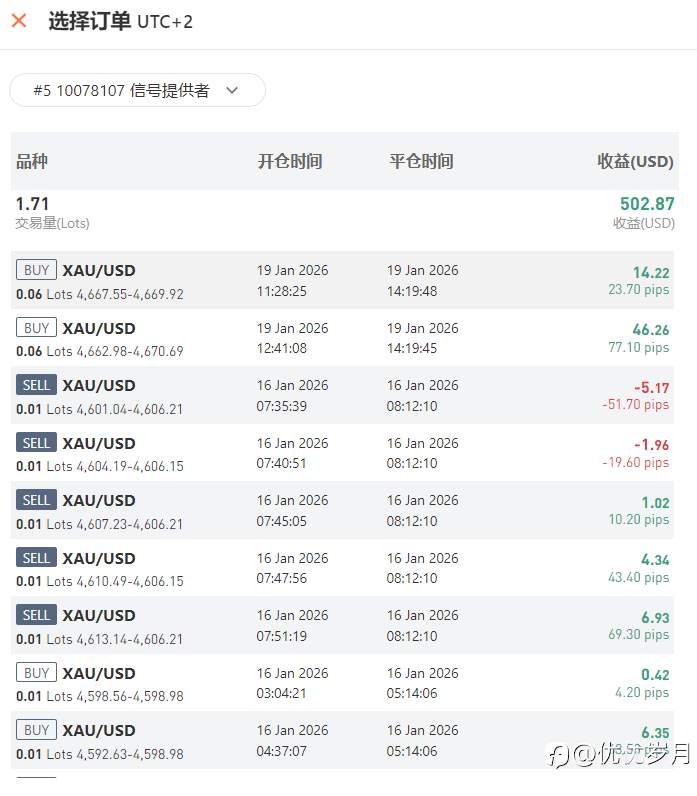The width and height of the screenshot is (697, 796).
Task: Close the order selection dialog
Action: [x=19, y=20]
